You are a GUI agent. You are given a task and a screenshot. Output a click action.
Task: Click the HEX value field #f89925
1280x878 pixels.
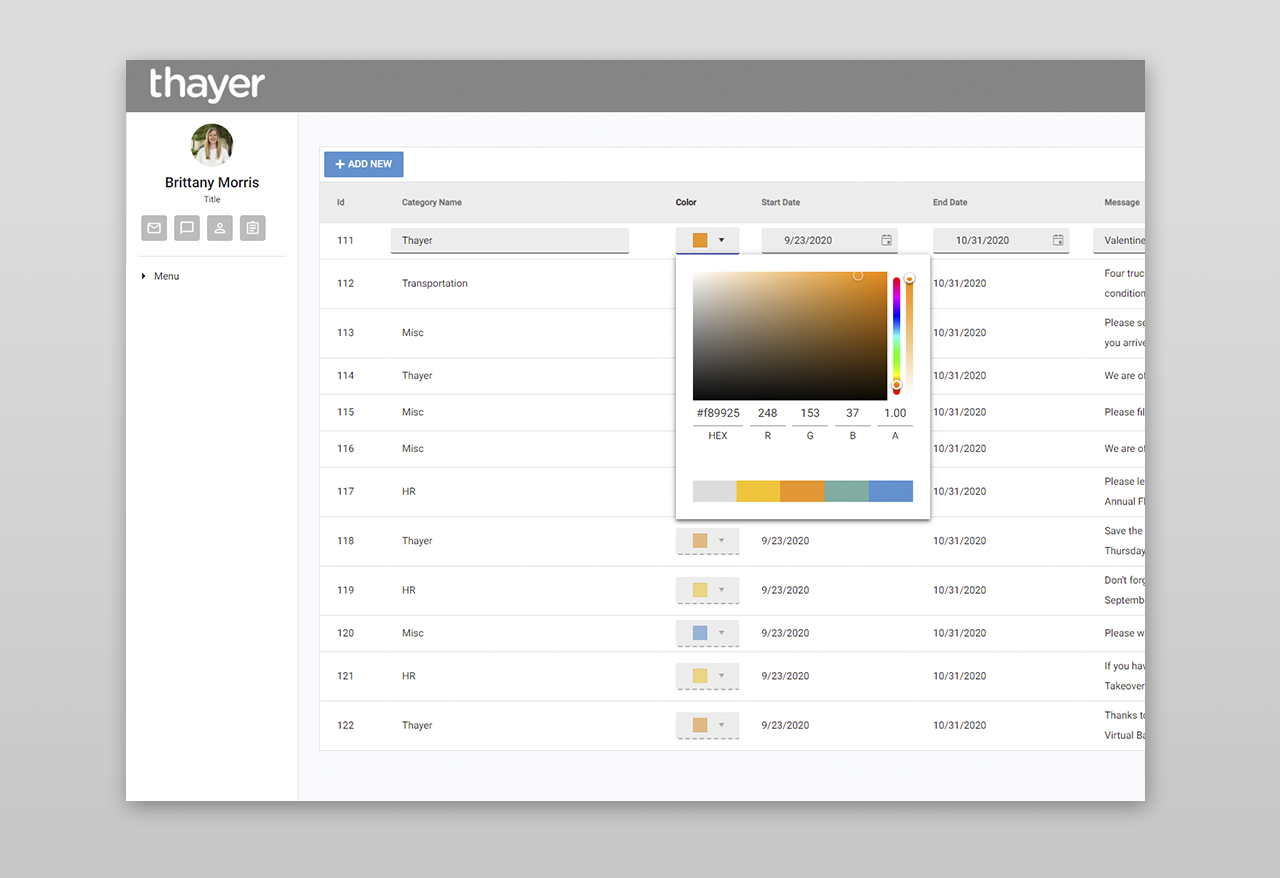click(x=718, y=413)
